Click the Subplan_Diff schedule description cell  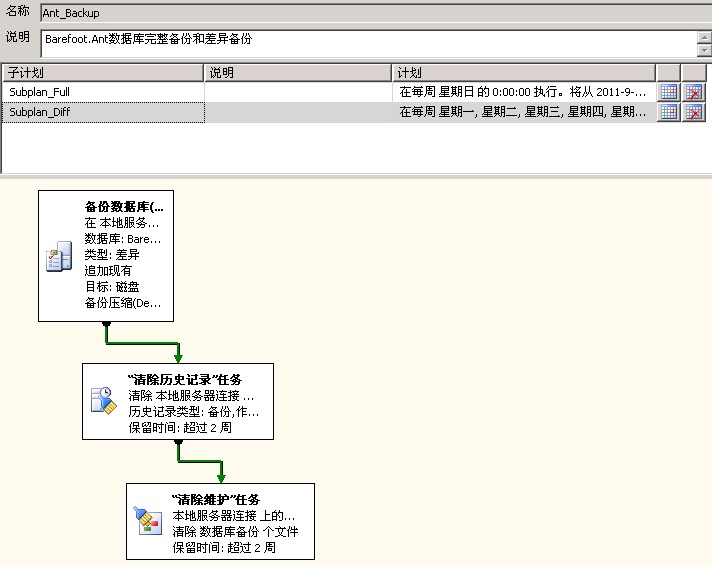[x=523, y=112]
